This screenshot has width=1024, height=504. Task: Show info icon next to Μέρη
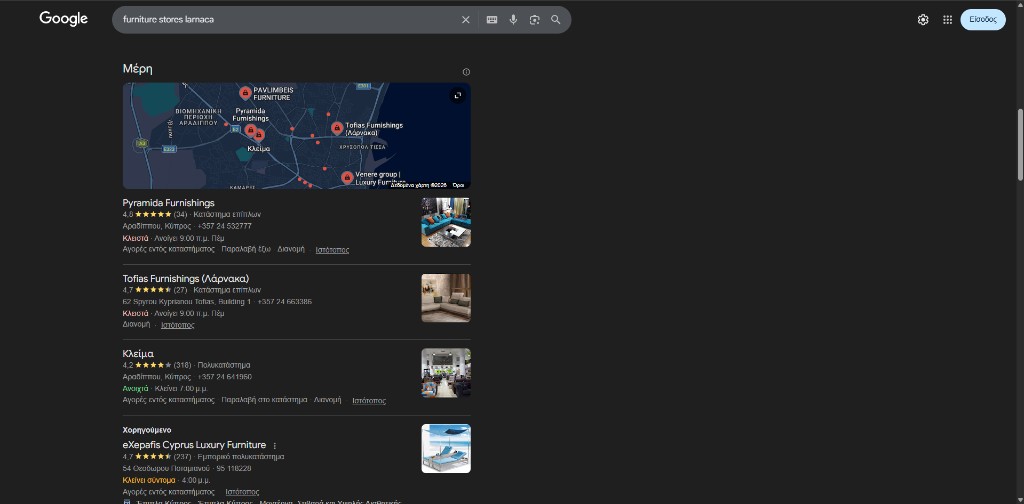(466, 72)
